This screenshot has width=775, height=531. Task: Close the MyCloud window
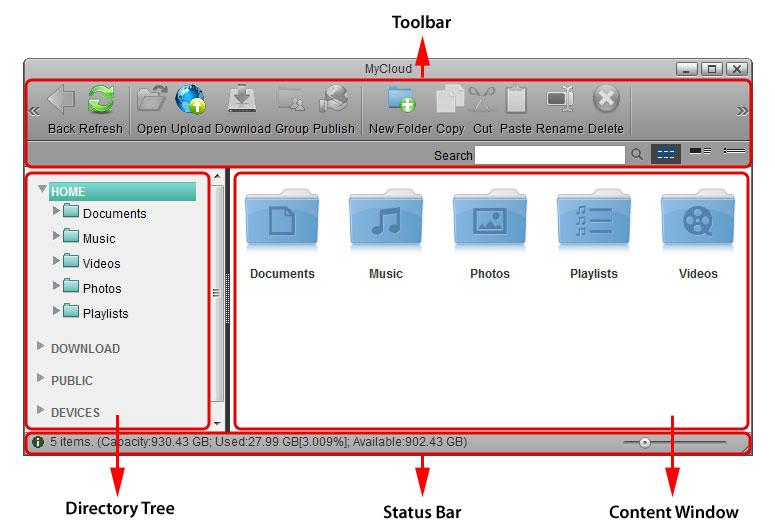tap(736, 69)
